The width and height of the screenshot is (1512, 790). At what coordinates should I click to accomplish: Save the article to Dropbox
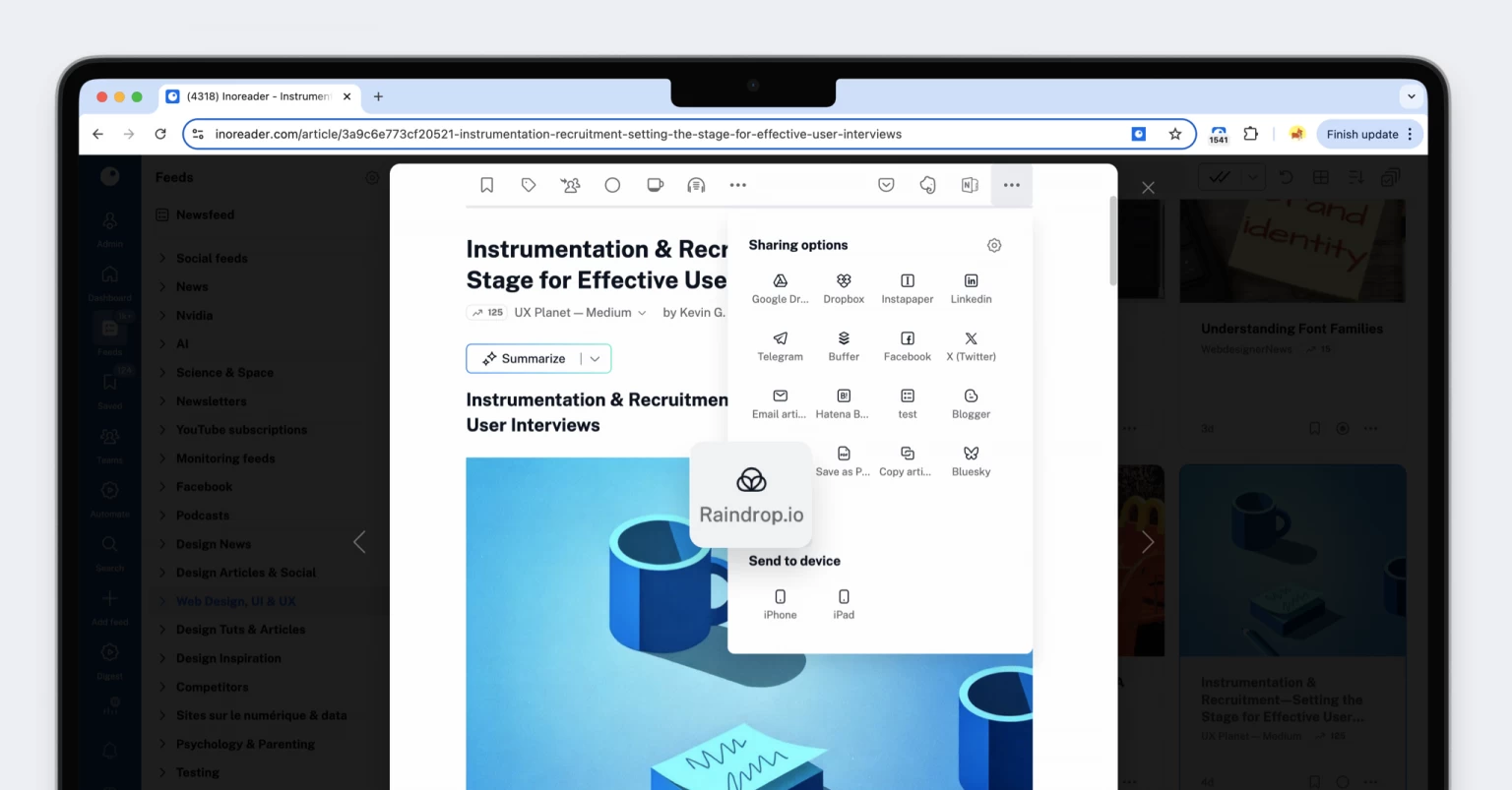pos(844,286)
